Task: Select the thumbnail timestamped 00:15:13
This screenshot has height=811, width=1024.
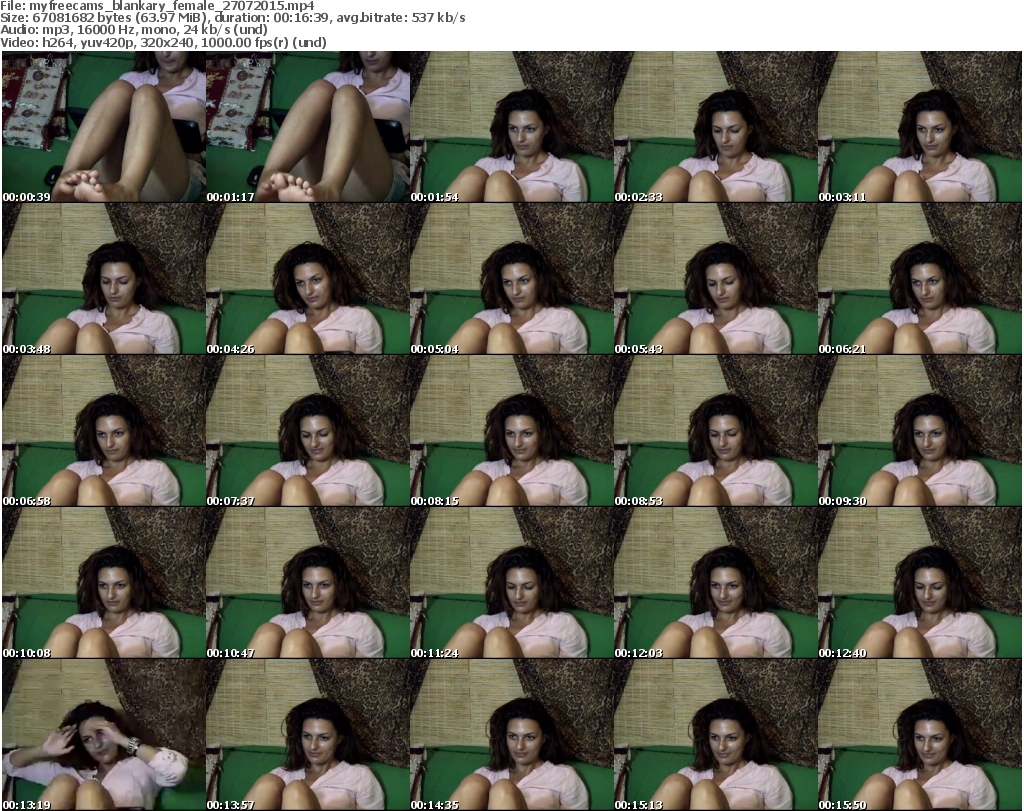Action: (x=716, y=735)
